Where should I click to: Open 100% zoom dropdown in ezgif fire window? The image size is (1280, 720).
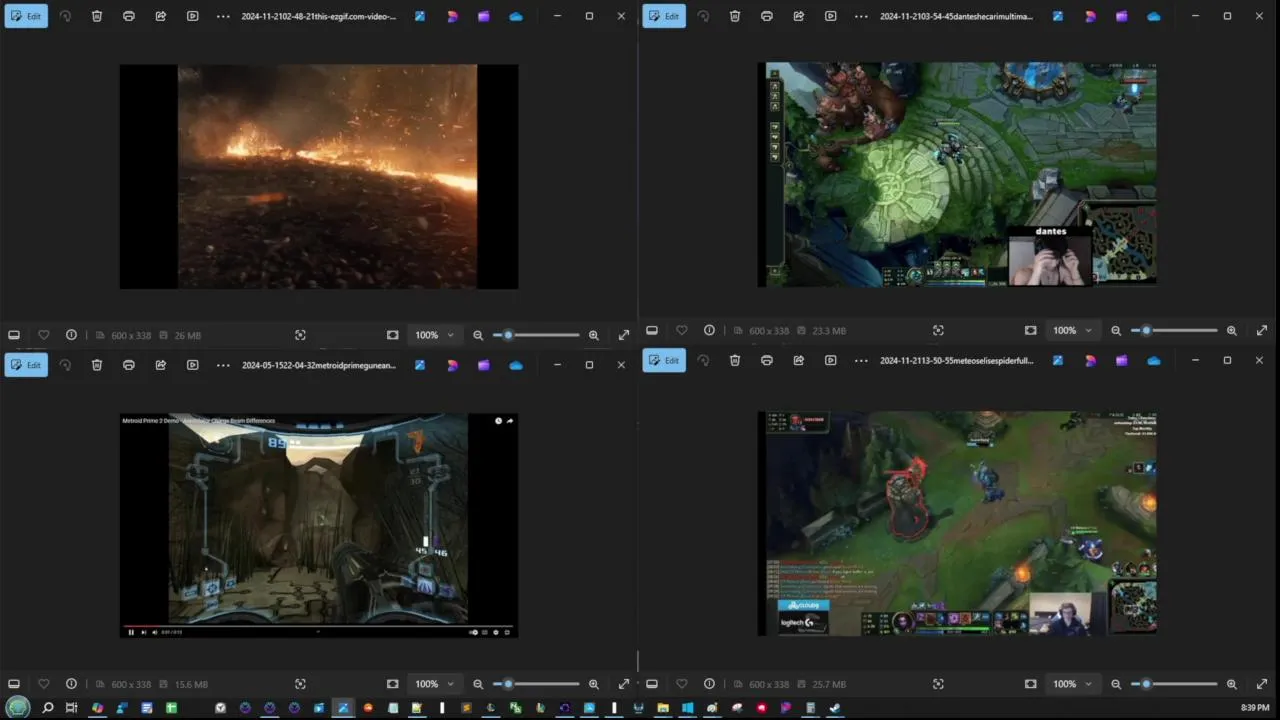pyautogui.click(x=435, y=335)
